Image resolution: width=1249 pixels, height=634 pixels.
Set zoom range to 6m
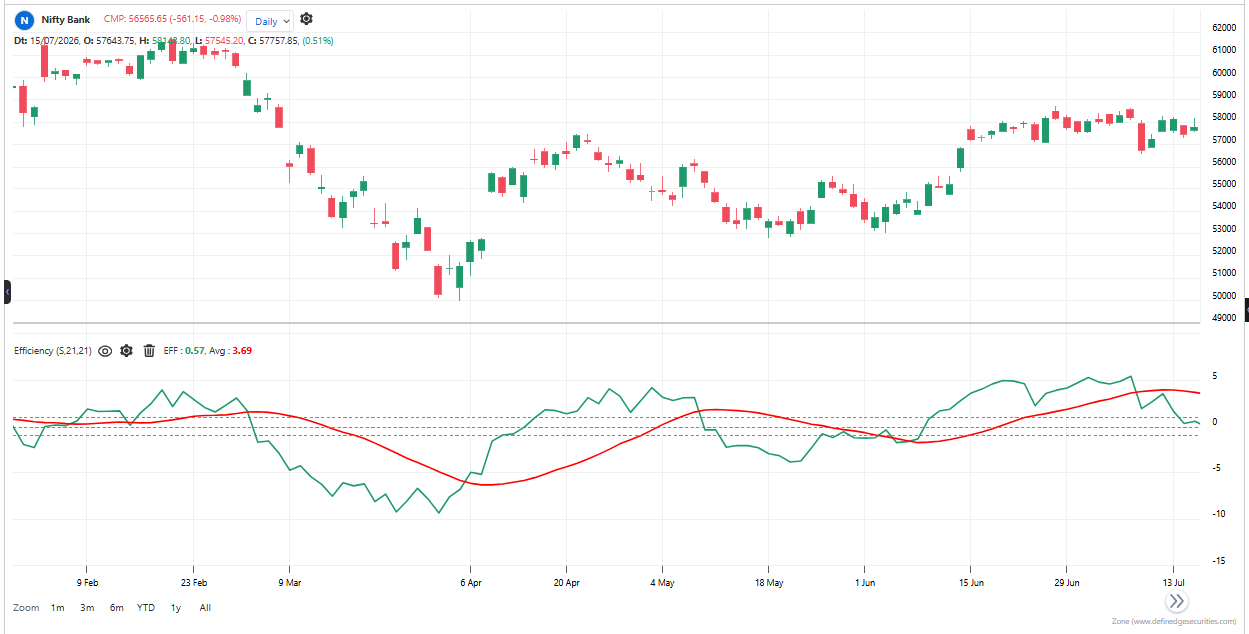117,608
